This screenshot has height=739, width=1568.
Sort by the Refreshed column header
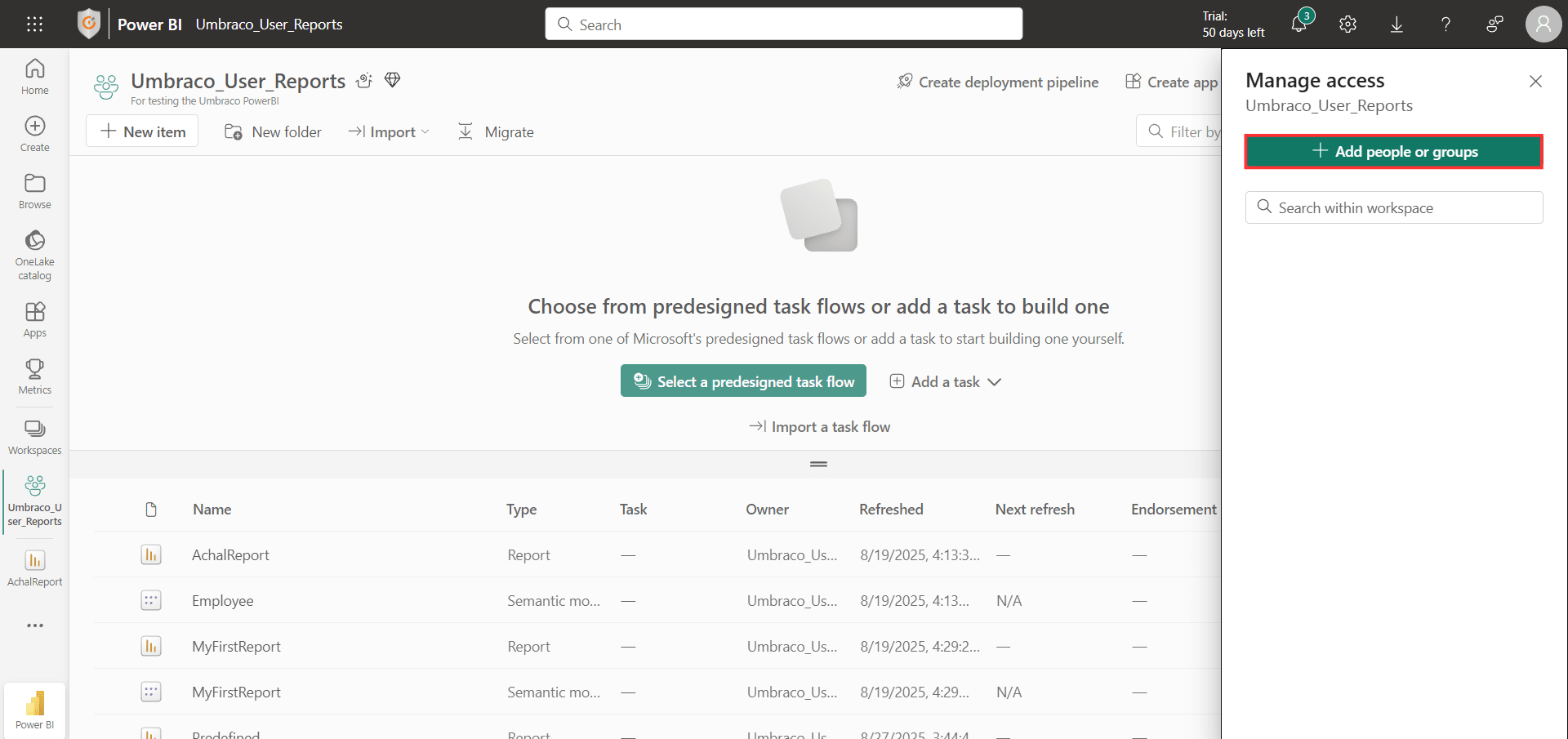891,510
